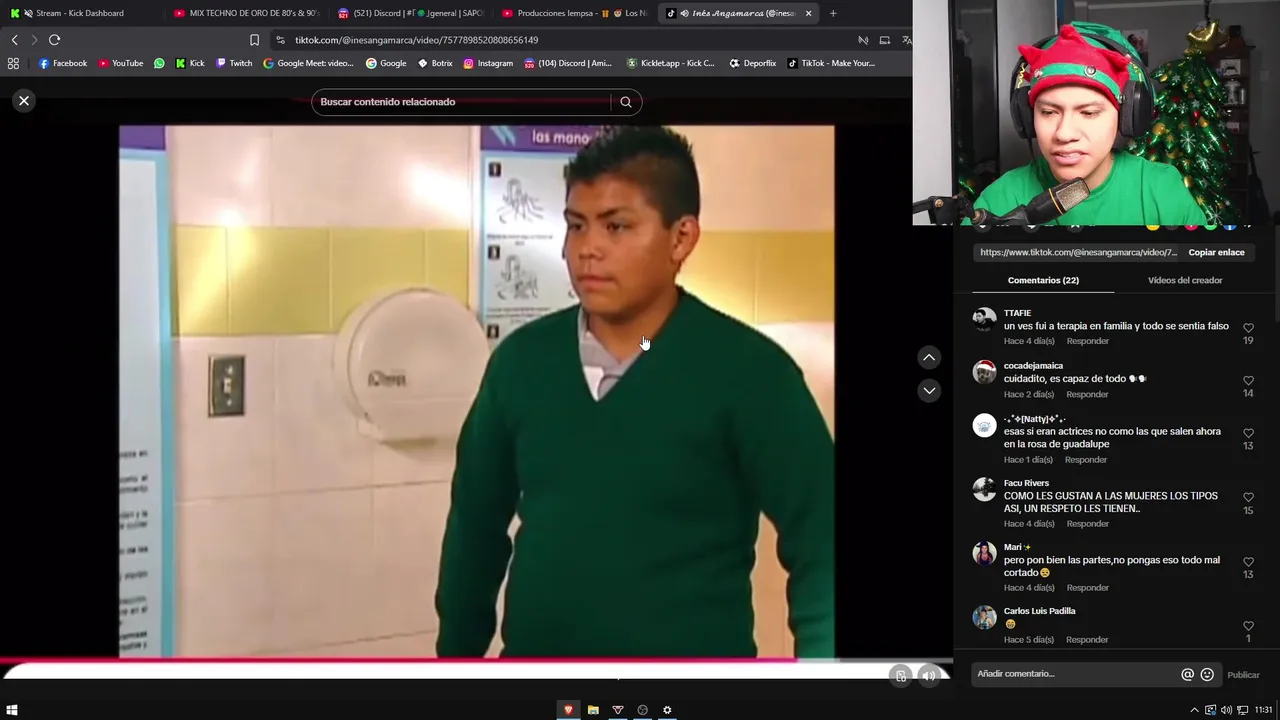Go to previous video with up chevron
The height and width of the screenshot is (720, 1280).
point(929,357)
